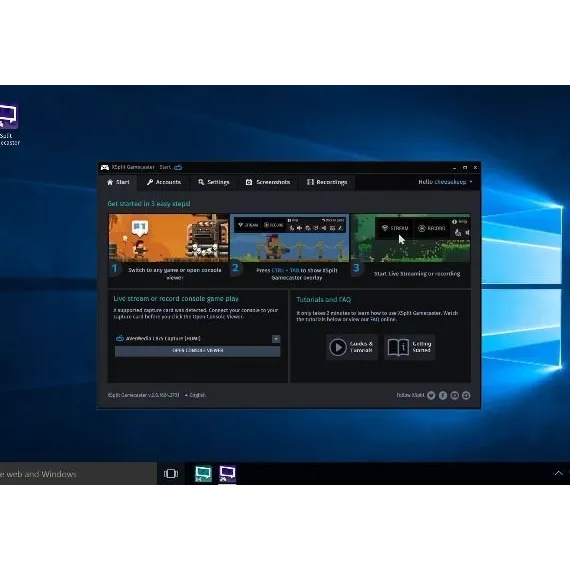
Task: Go to the Screenshots tab
Action: coord(268,182)
